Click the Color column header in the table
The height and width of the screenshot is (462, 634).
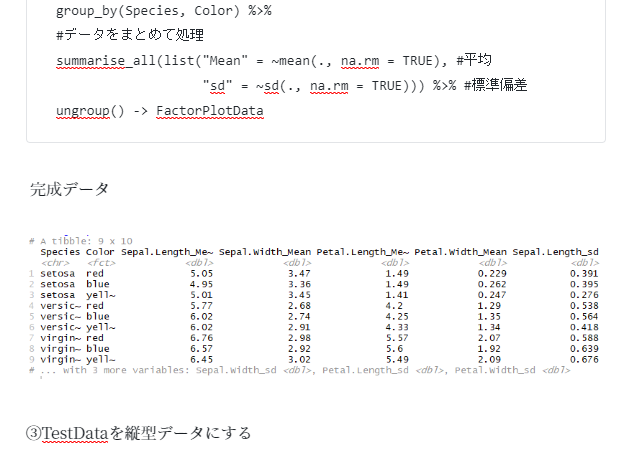coord(100,252)
